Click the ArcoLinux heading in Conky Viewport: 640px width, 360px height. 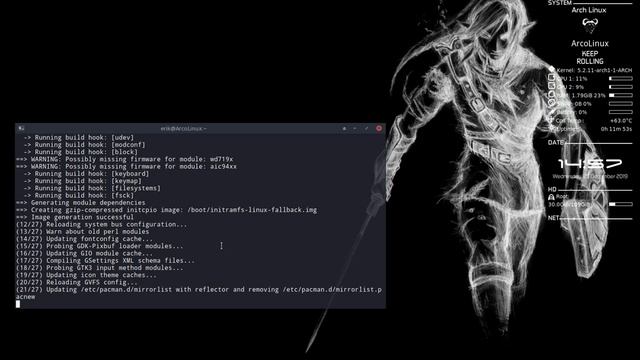coord(590,43)
